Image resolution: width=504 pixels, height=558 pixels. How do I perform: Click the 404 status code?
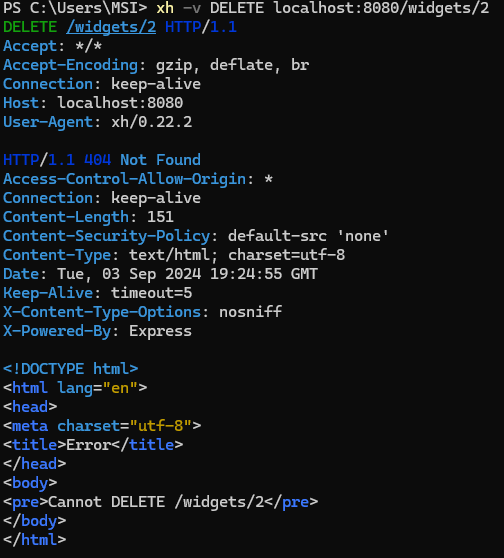[x=98, y=160]
